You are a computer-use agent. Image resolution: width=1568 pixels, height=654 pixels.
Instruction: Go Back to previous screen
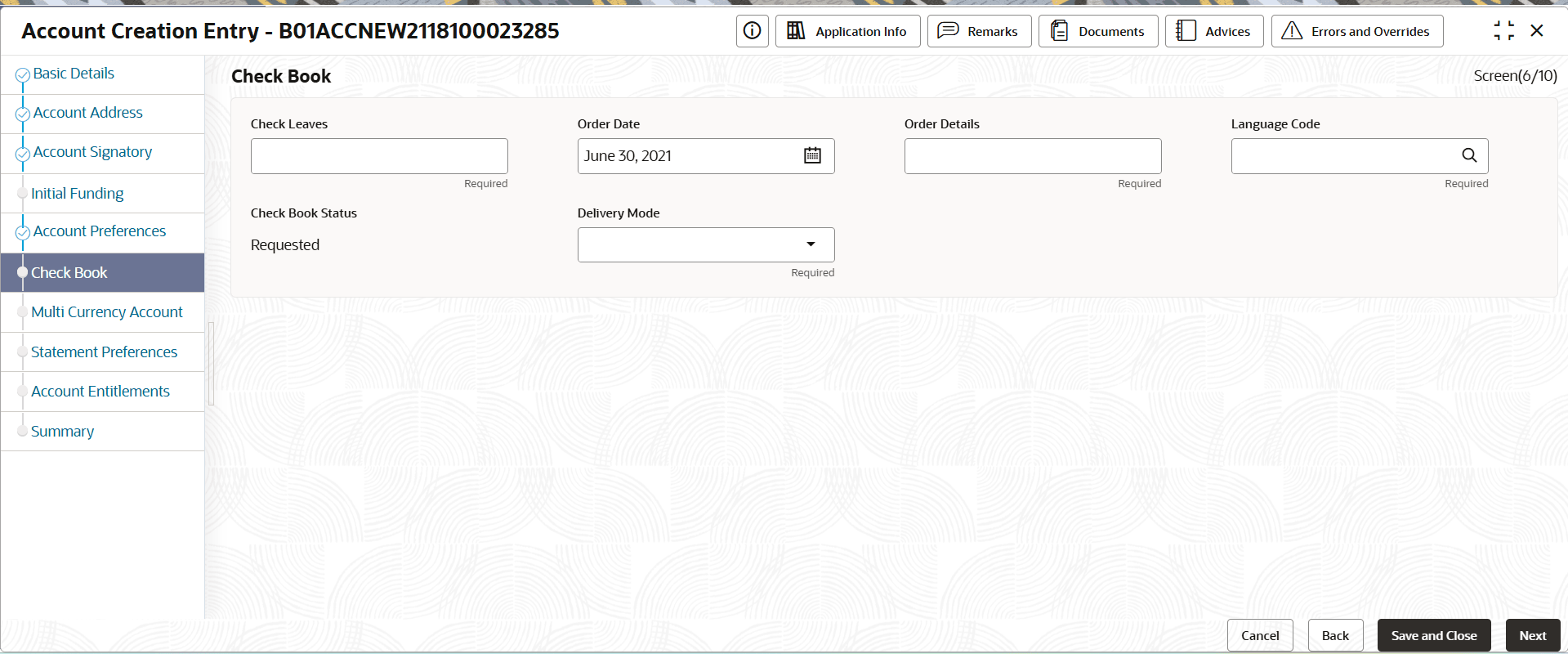[x=1335, y=635]
